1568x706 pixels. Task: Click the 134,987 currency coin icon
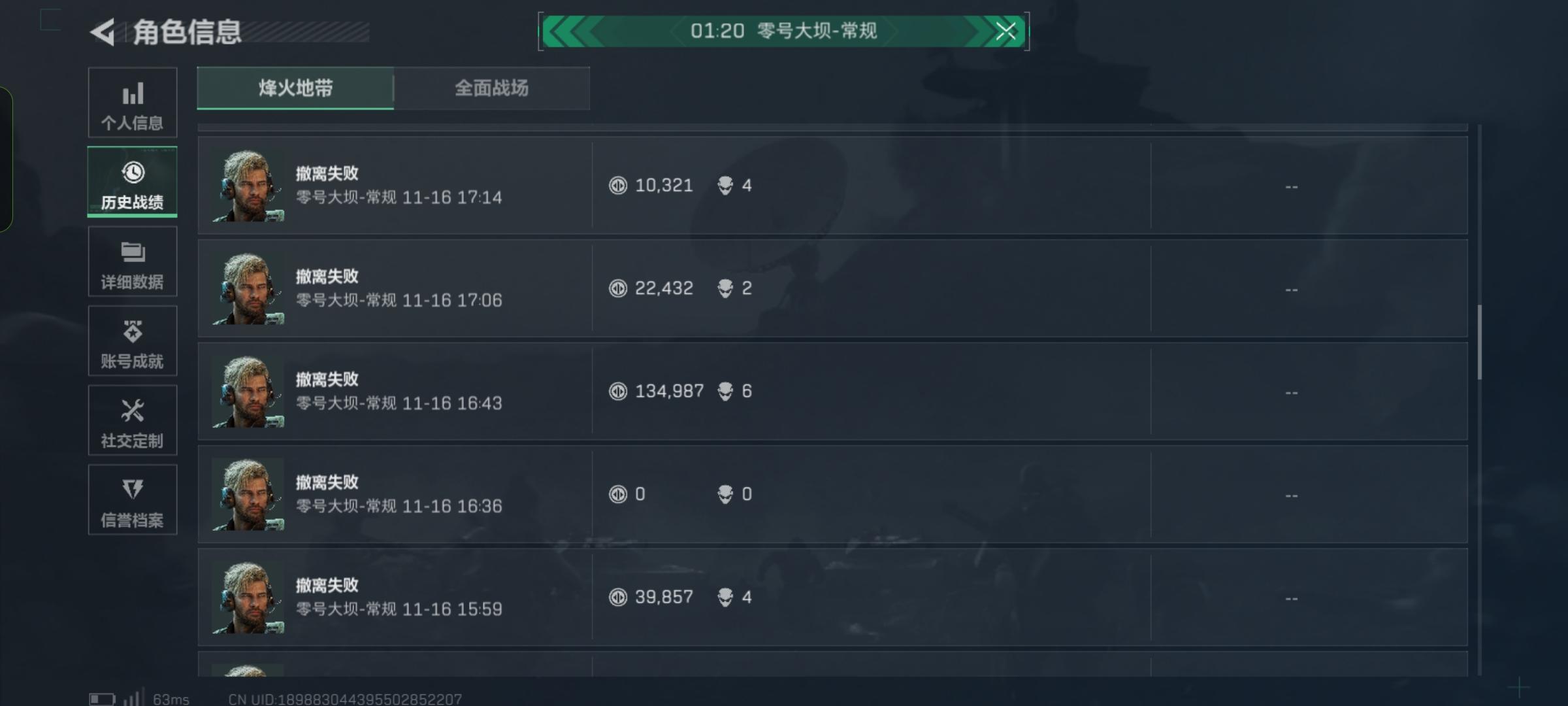[x=617, y=392]
